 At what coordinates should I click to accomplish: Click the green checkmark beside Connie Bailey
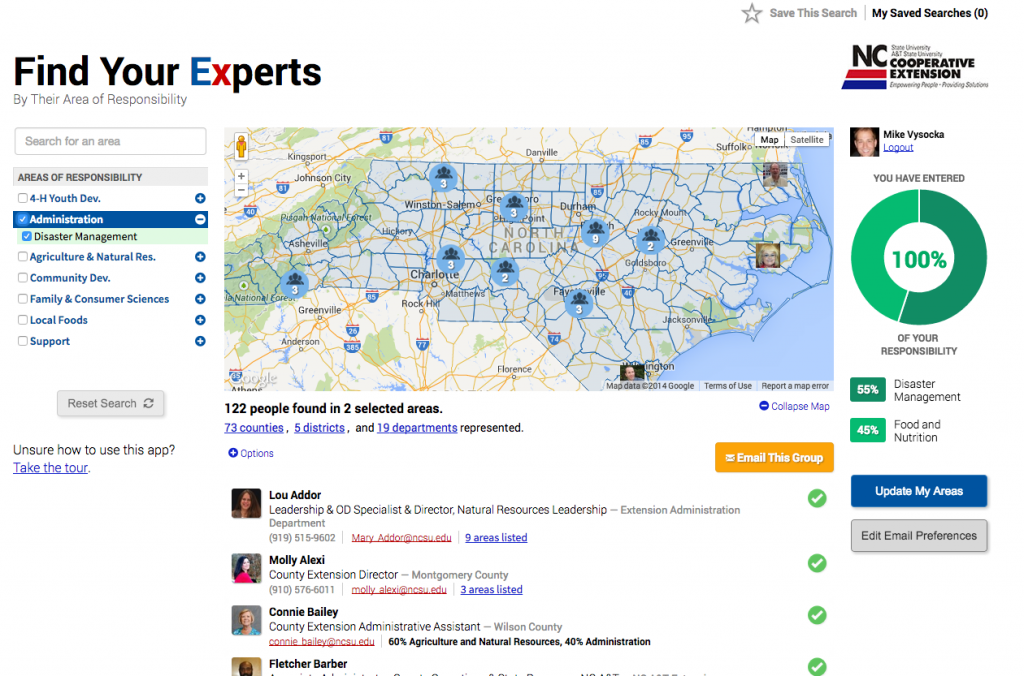click(817, 615)
